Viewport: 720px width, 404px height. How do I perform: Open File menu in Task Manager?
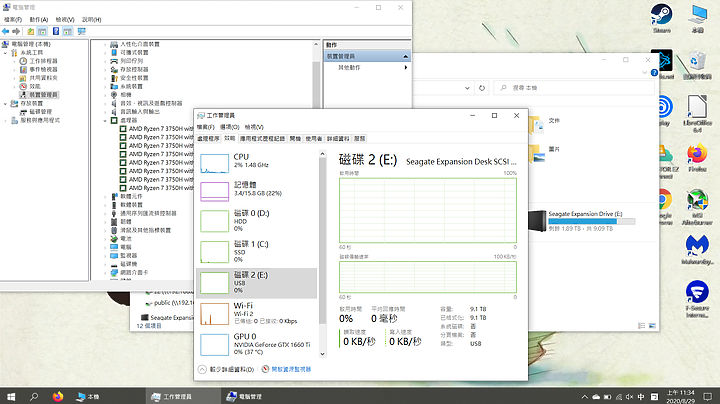click(205, 127)
